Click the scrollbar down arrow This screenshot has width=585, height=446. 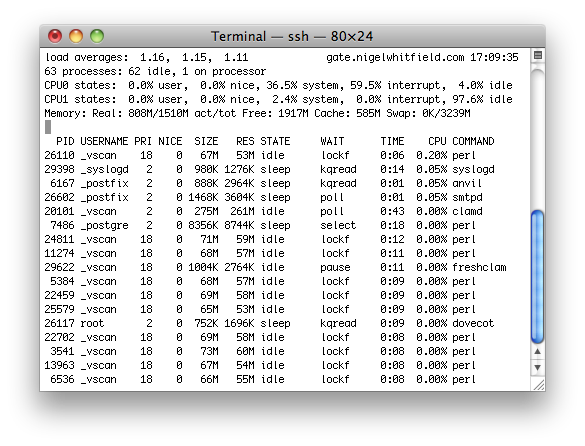[537, 368]
